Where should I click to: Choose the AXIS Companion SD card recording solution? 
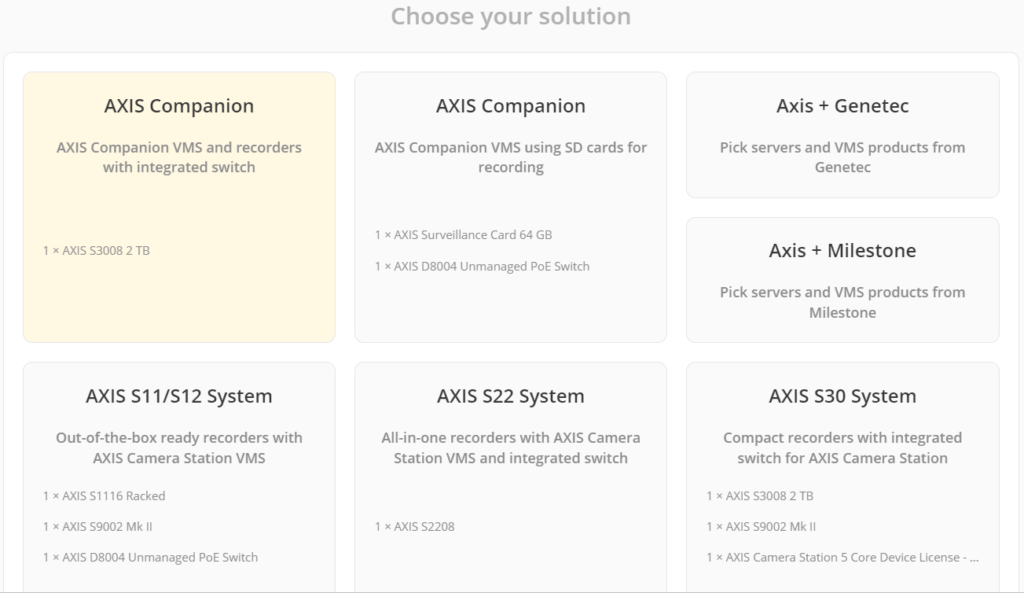click(x=511, y=205)
